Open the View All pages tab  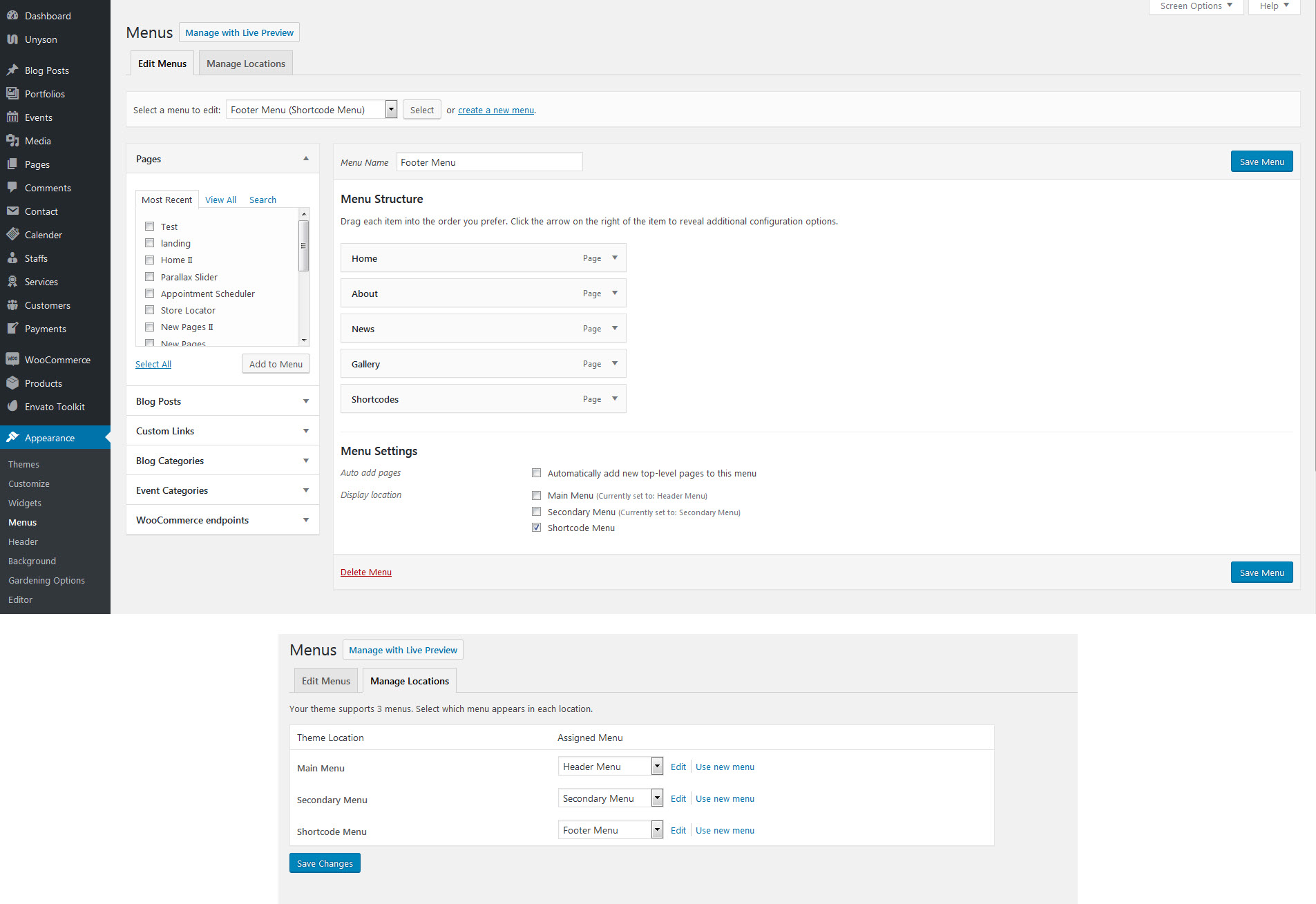tap(220, 200)
